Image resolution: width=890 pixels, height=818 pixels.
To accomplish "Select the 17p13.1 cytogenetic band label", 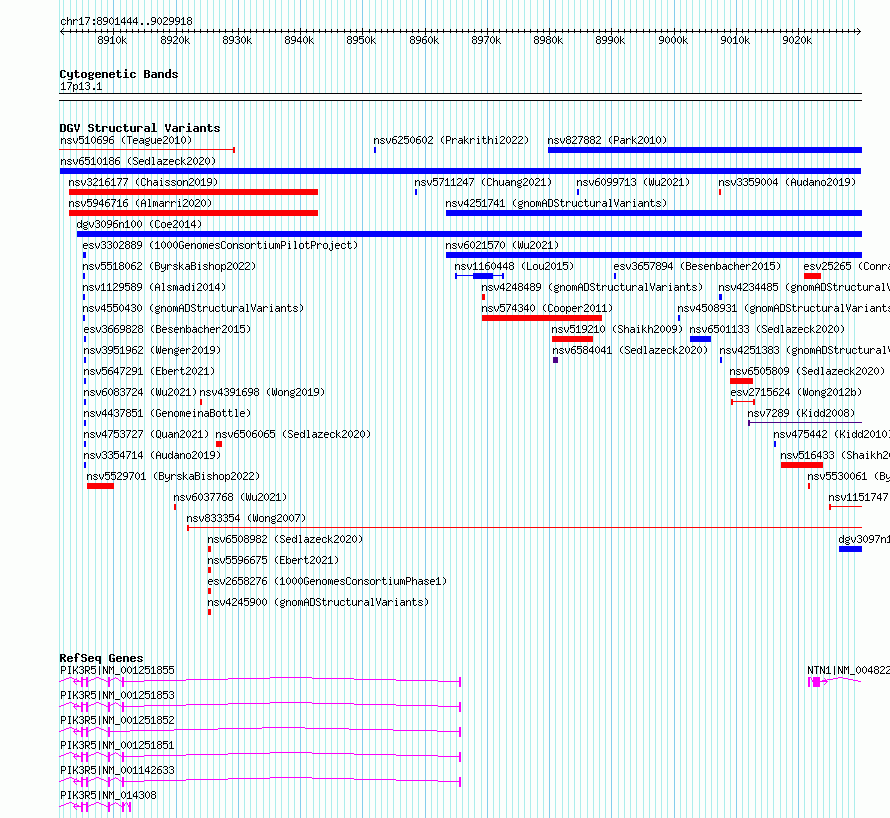I will 81,86.
